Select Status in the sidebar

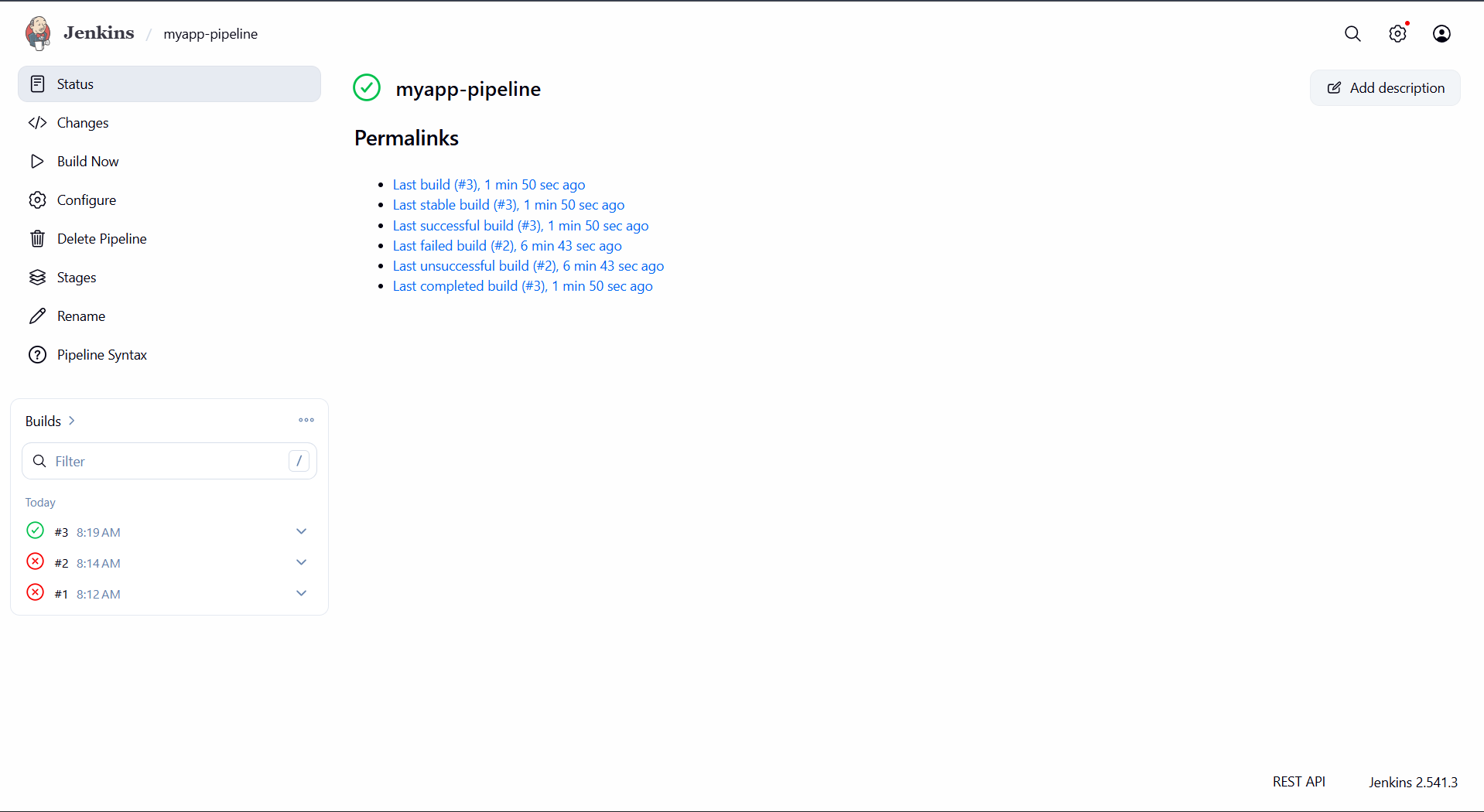[x=169, y=84]
